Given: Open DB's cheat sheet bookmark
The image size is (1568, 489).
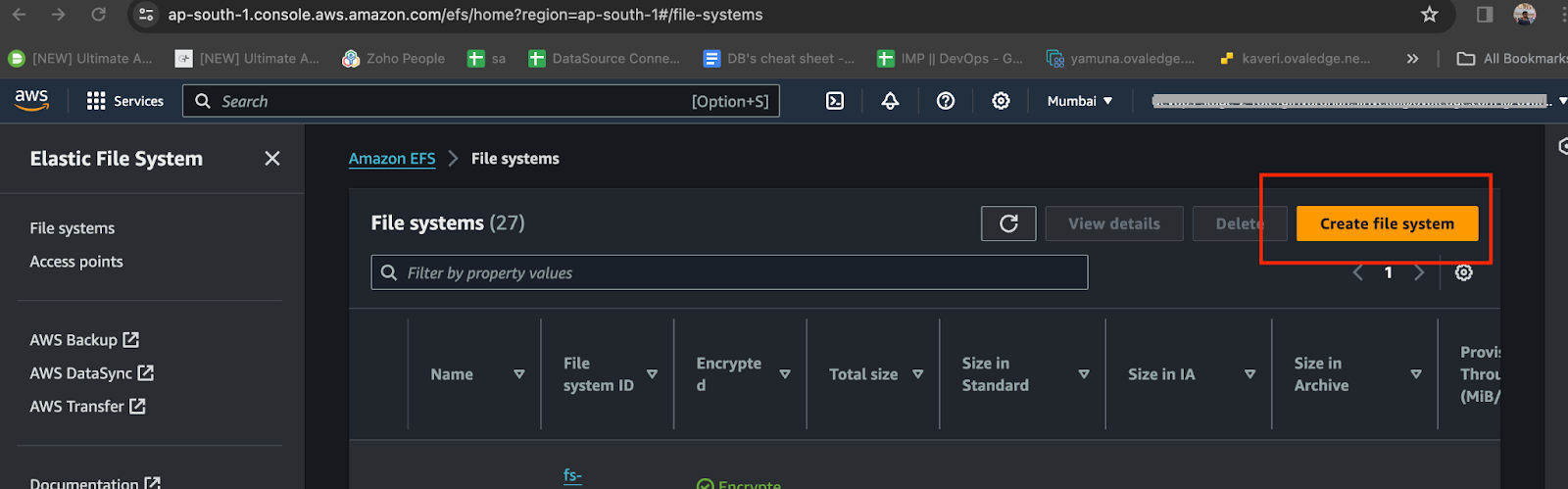Looking at the screenshot, I should (x=779, y=59).
